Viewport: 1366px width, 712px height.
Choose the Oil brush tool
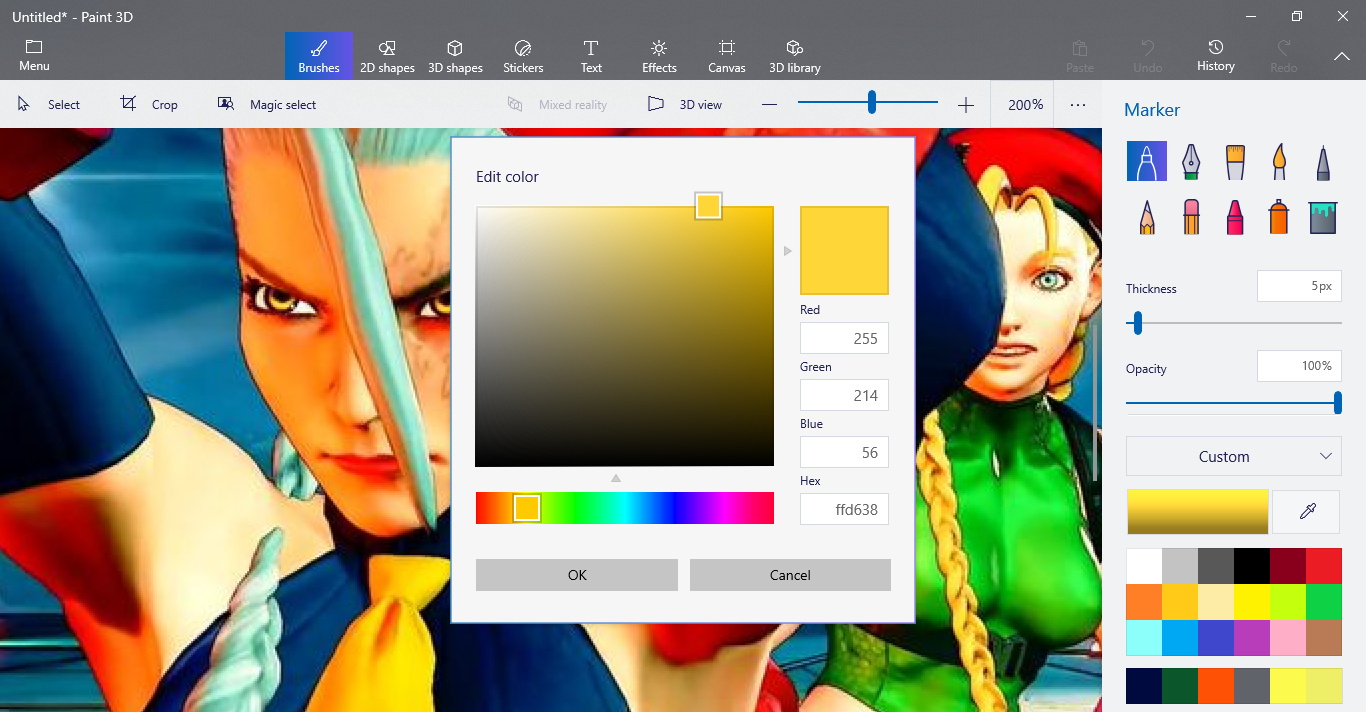1235,161
